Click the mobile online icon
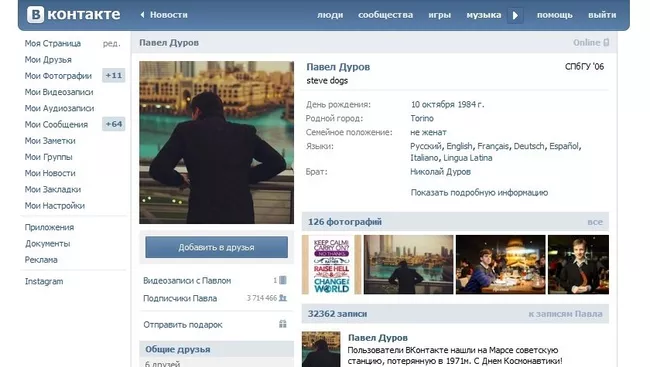This screenshot has width=650, height=367. click(606, 42)
